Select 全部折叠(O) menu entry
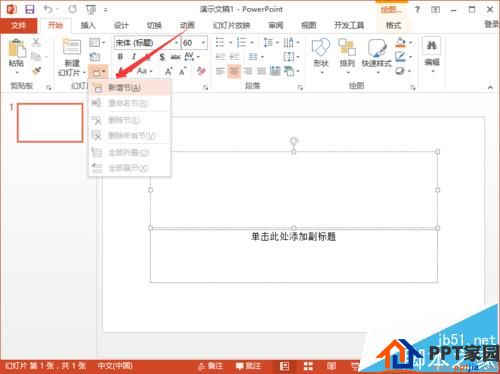Image resolution: width=500 pixels, height=374 pixels. (130, 153)
